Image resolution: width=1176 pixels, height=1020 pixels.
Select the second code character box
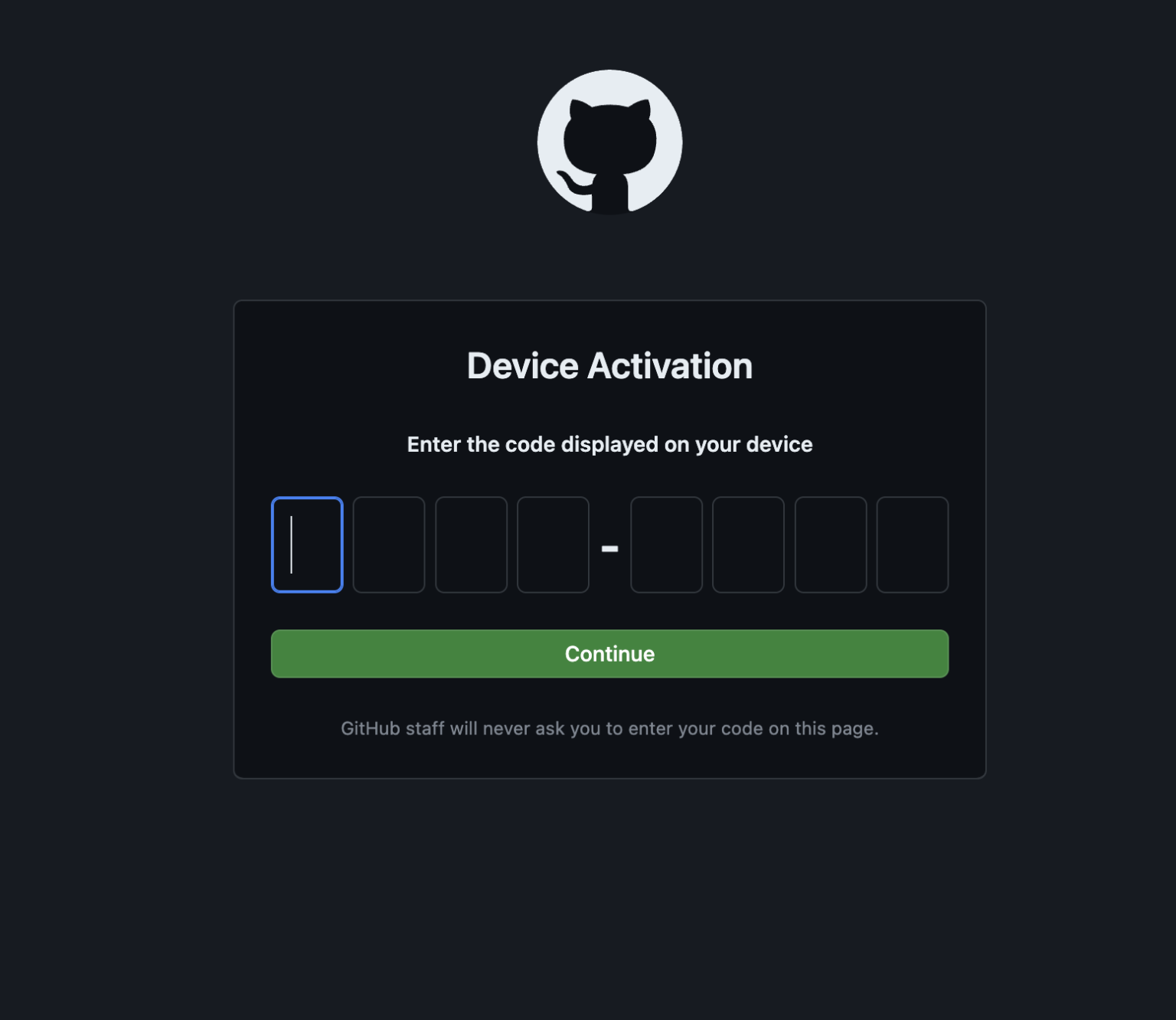389,544
